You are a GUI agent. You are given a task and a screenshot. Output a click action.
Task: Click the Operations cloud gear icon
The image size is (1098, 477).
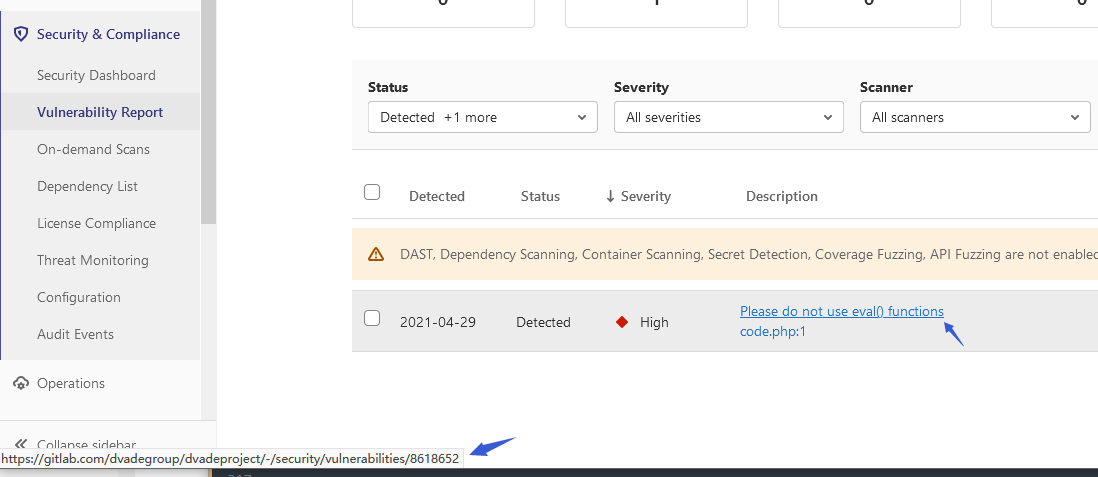click(20, 383)
